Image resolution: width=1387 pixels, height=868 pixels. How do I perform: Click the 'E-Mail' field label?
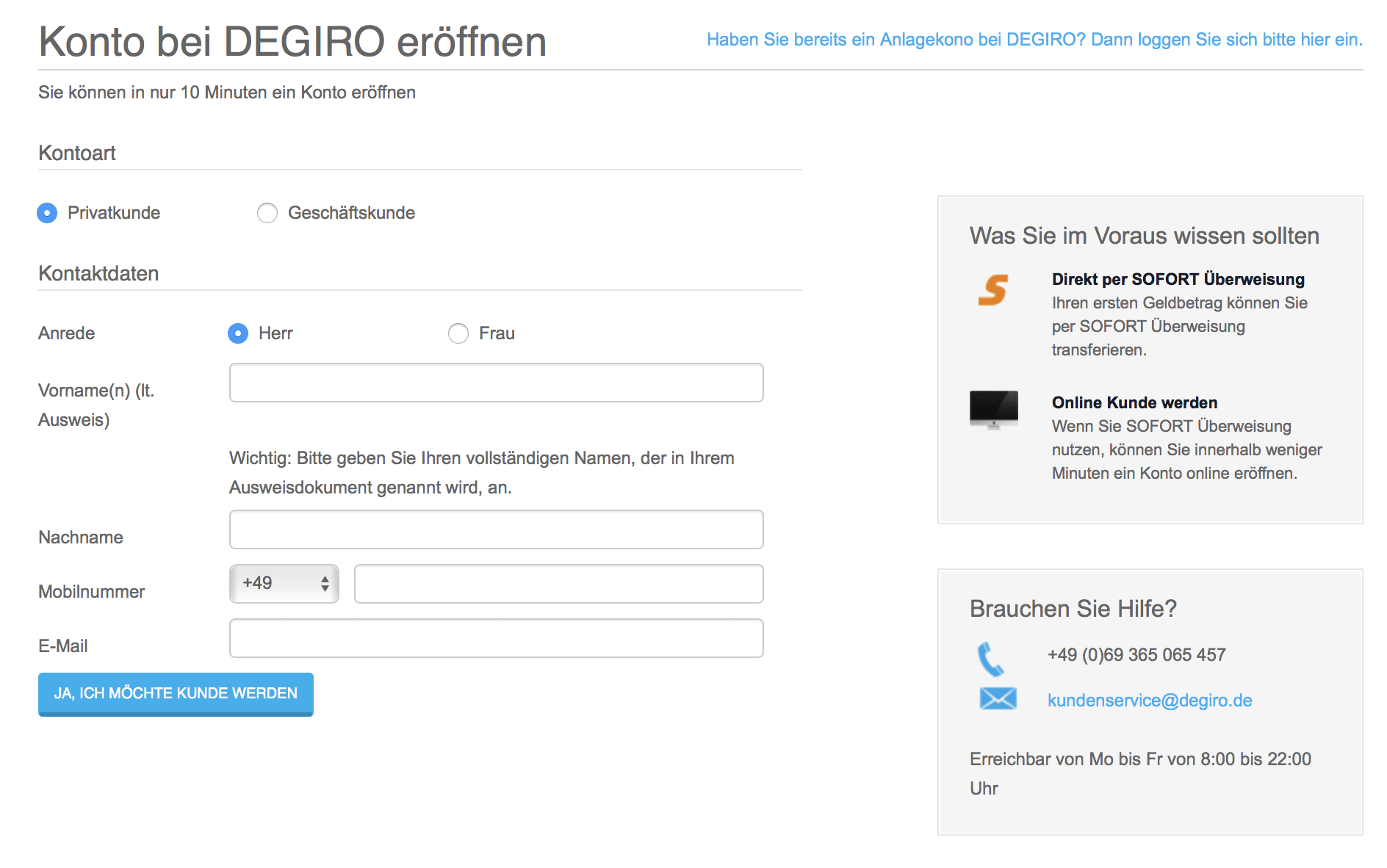click(63, 646)
